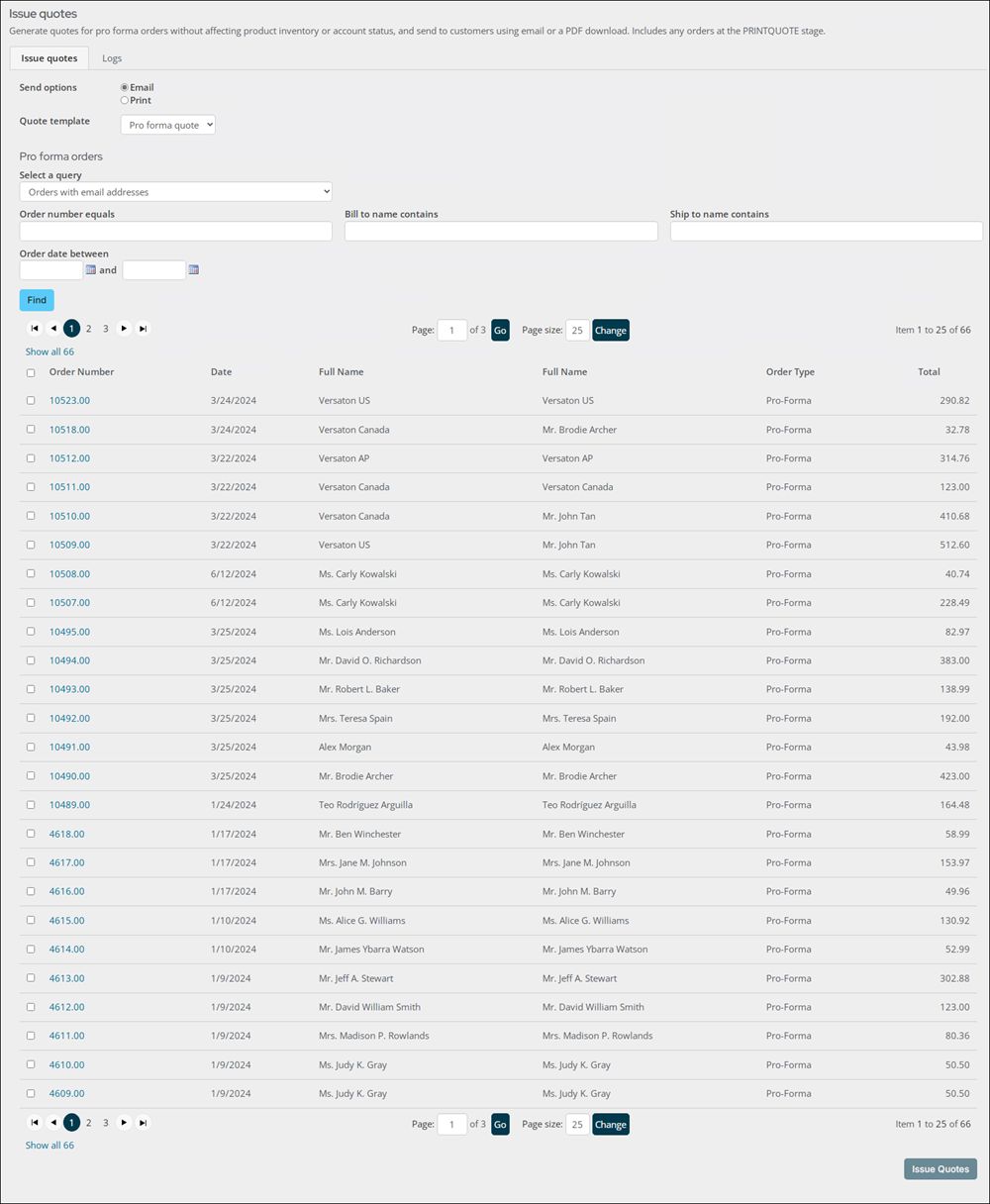
Task: Check the select-all box in table header
Action: [31, 373]
